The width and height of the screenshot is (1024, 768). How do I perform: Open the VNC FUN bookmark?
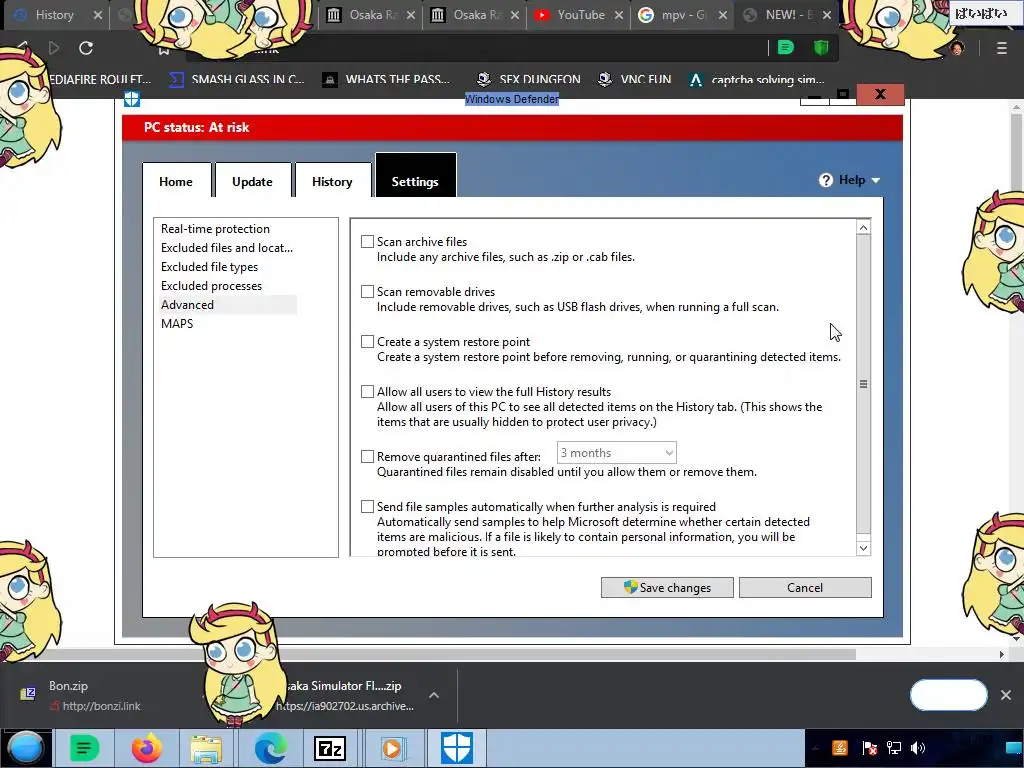[634, 79]
